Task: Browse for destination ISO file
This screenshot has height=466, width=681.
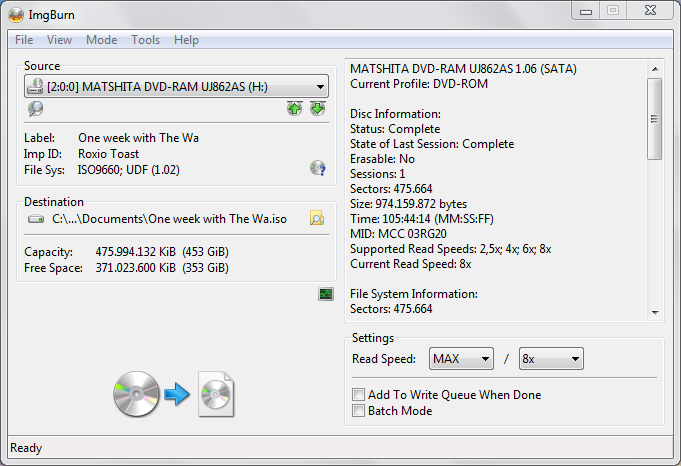Action: (317, 218)
